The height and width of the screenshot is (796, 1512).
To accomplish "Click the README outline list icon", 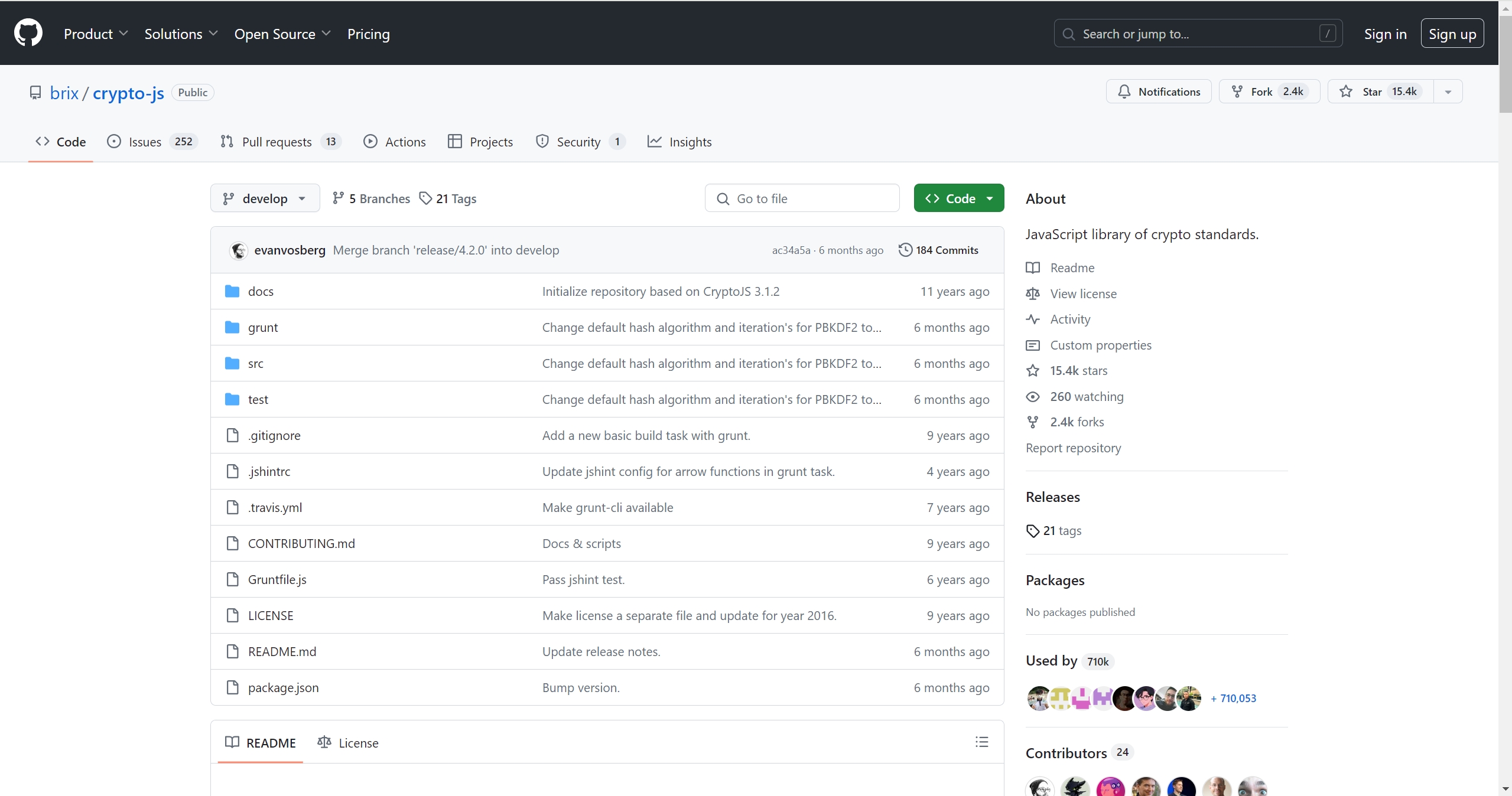I will pos(981,742).
